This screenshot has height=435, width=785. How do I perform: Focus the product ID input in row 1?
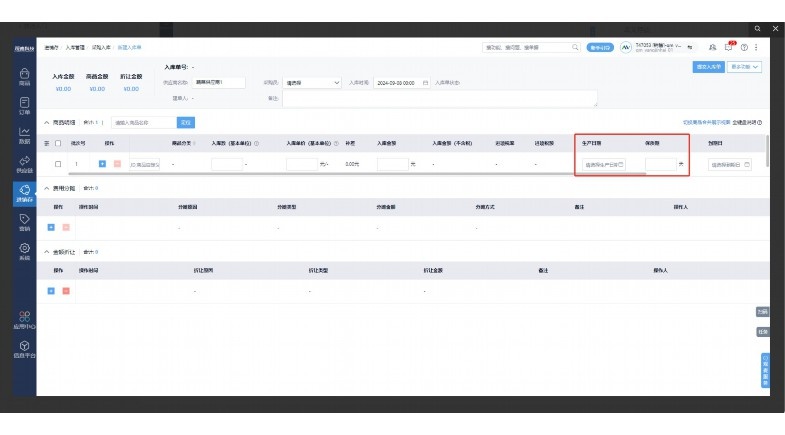tap(144, 164)
